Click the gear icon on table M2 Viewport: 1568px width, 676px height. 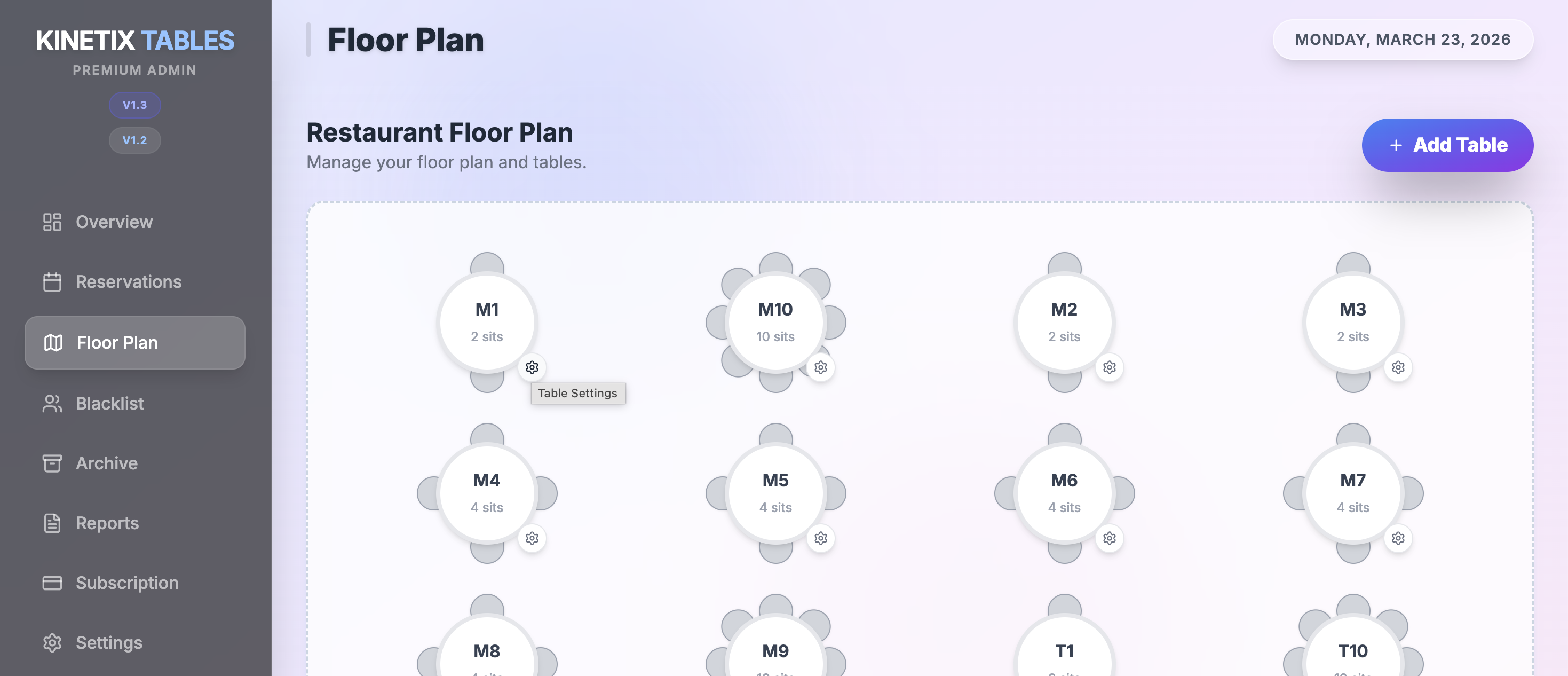[x=1109, y=367]
